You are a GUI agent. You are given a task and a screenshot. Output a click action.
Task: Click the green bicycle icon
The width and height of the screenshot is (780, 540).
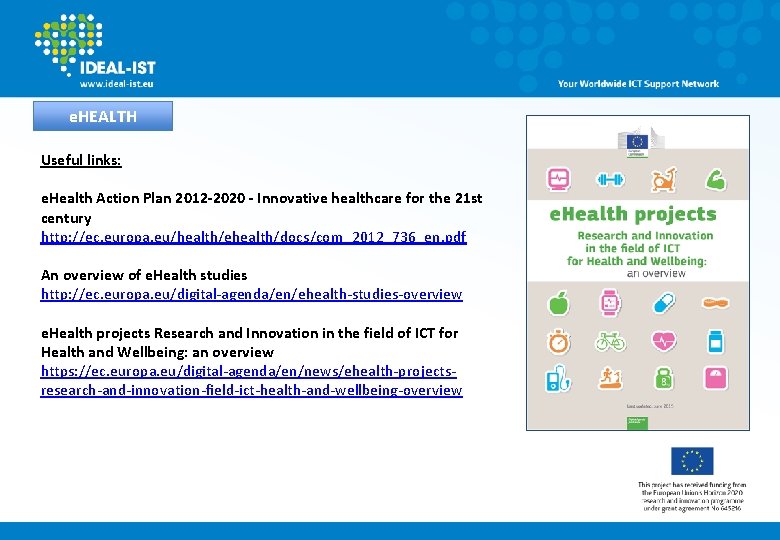(x=610, y=342)
